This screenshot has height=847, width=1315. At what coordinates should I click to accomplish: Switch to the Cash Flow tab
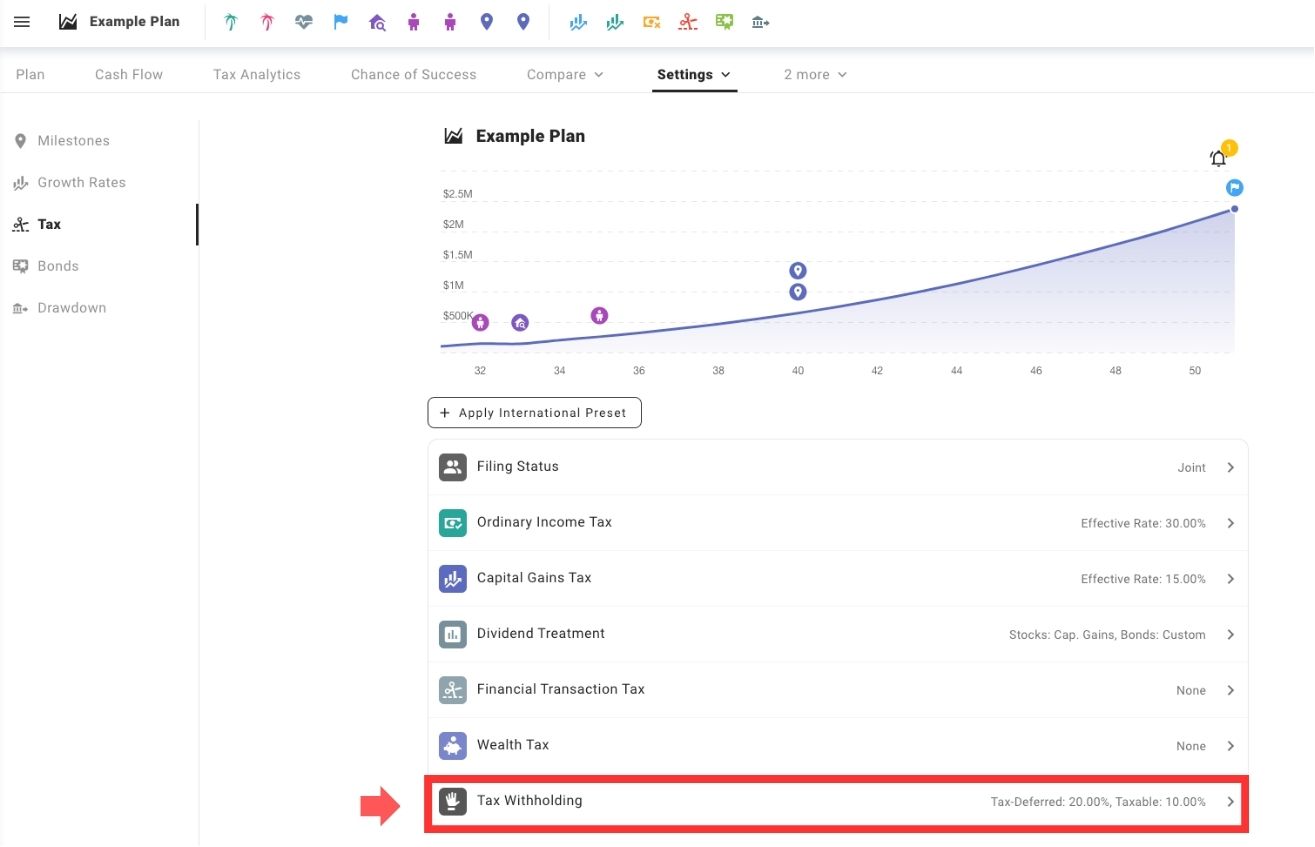(x=129, y=74)
